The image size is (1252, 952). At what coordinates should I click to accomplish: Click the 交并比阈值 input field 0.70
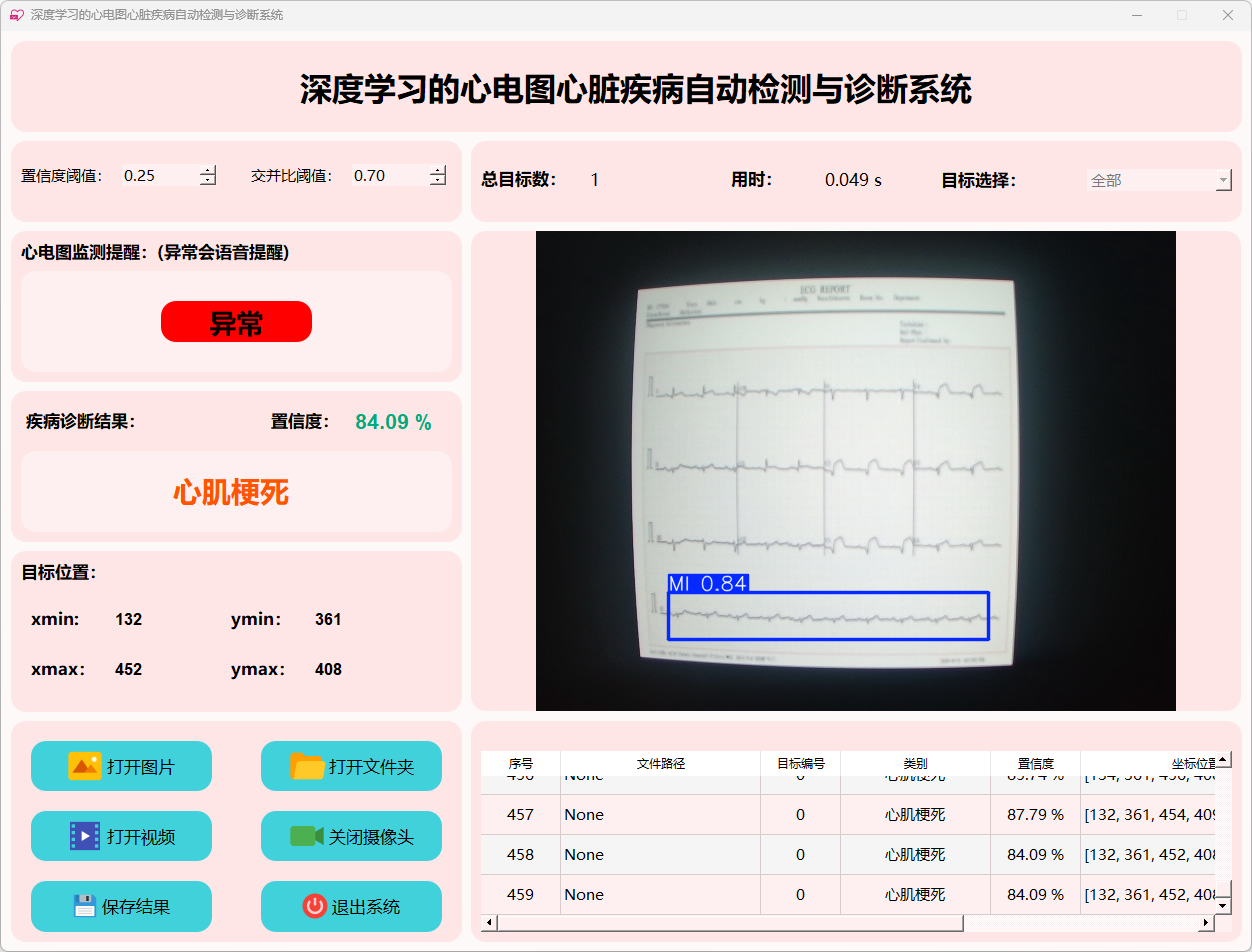388,175
